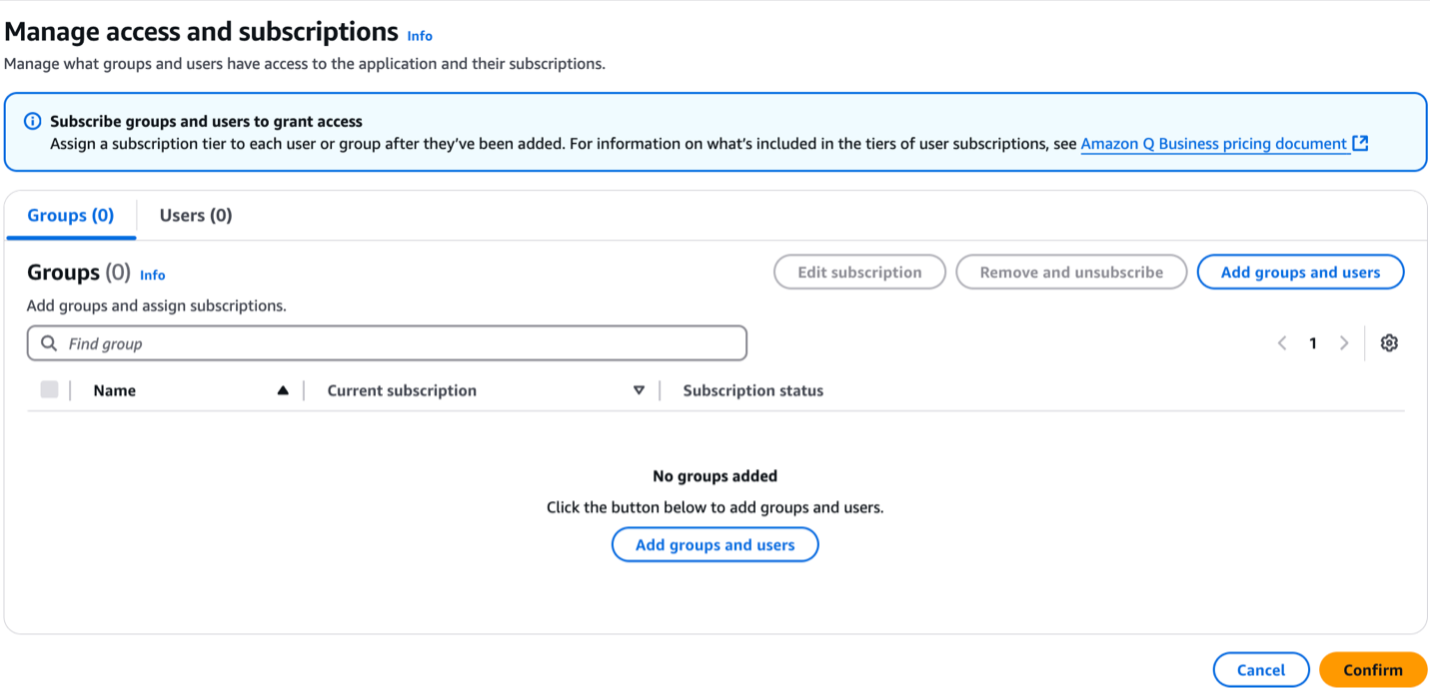Switch to the Users tab
Viewport: 1430px width, 690px height.
pyautogui.click(x=195, y=215)
